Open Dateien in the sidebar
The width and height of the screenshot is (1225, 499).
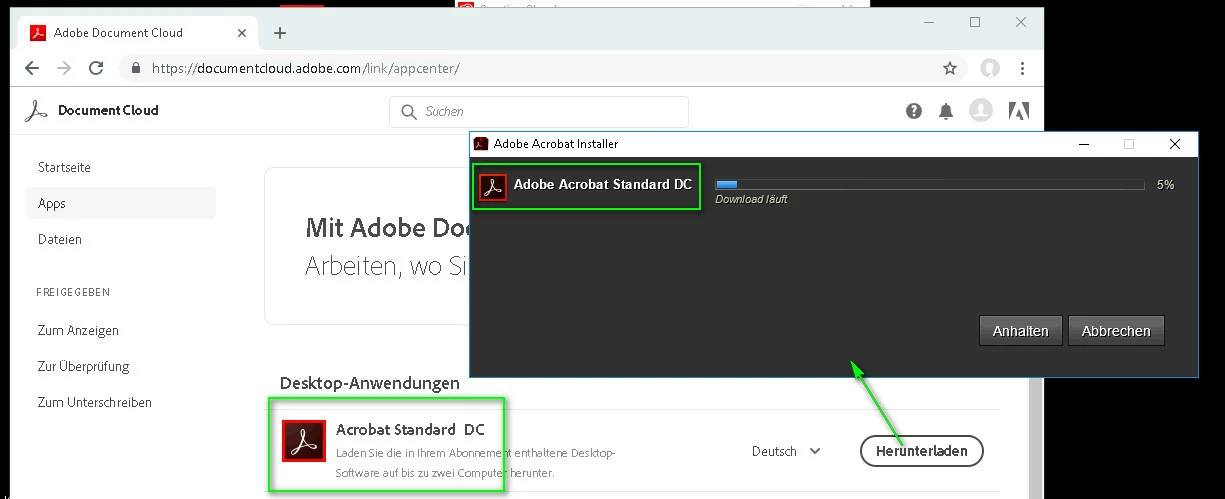(x=60, y=239)
